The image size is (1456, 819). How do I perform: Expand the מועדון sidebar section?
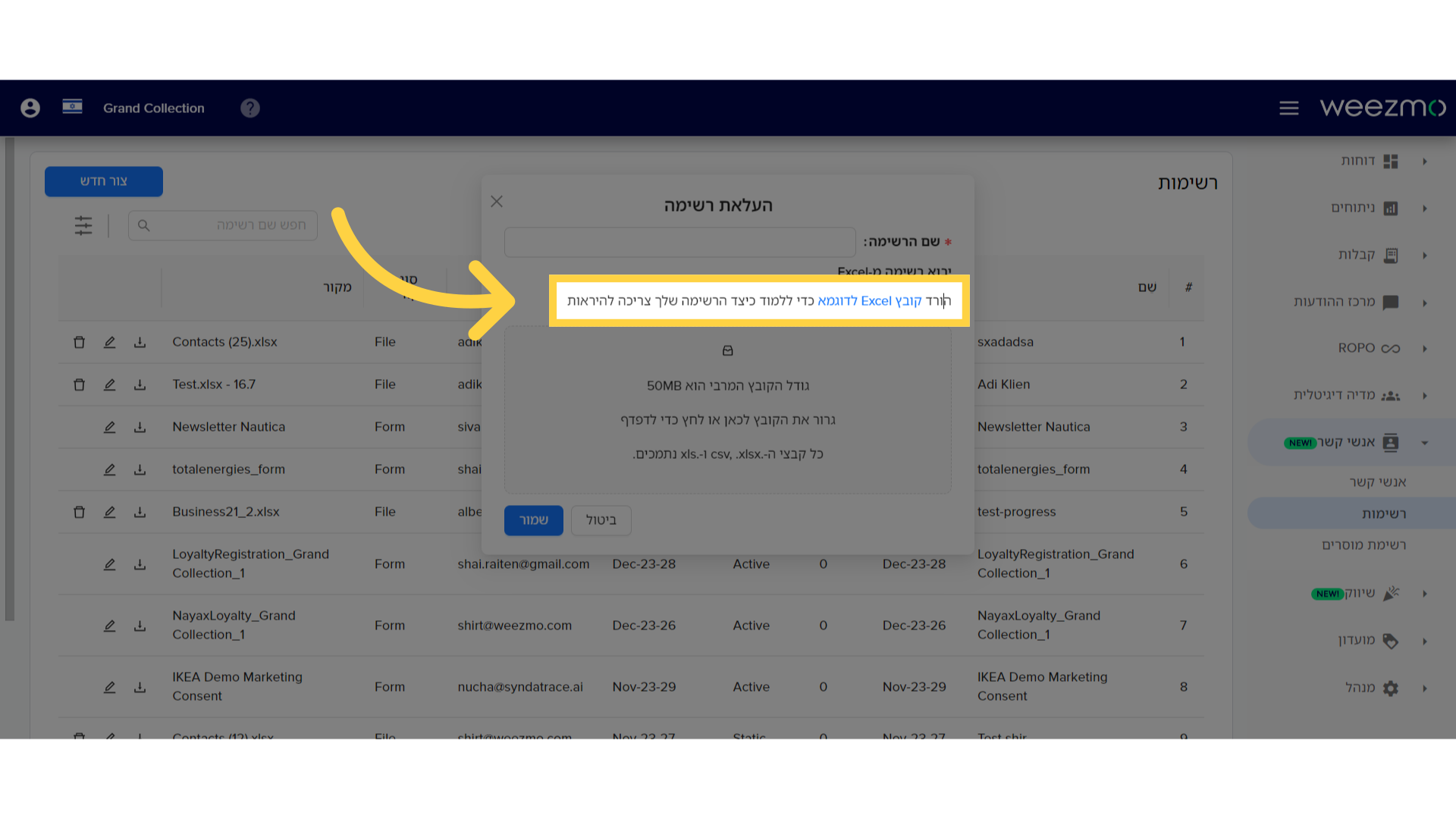tap(1425, 641)
